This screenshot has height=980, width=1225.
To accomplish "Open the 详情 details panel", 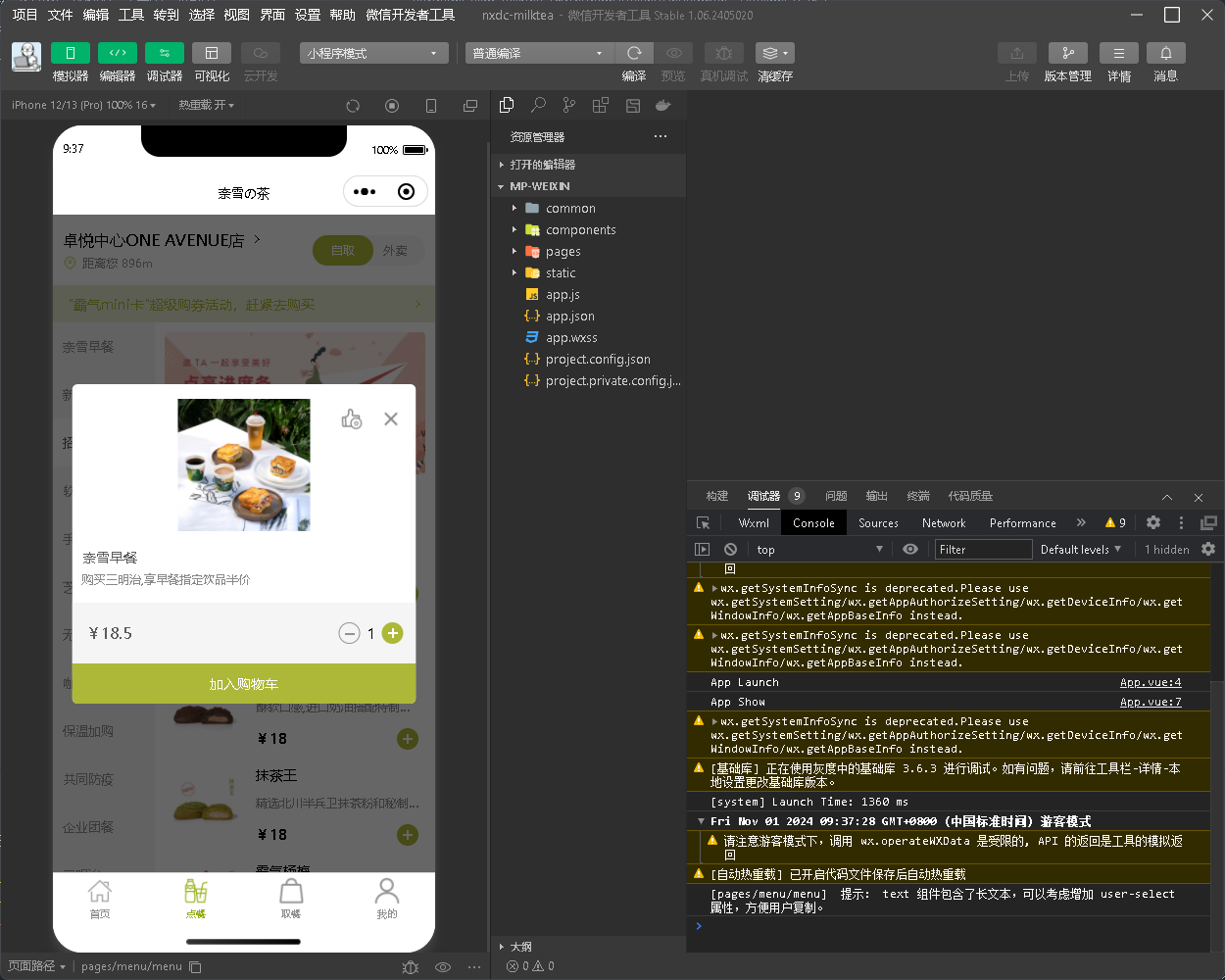I will tap(1119, 53).
